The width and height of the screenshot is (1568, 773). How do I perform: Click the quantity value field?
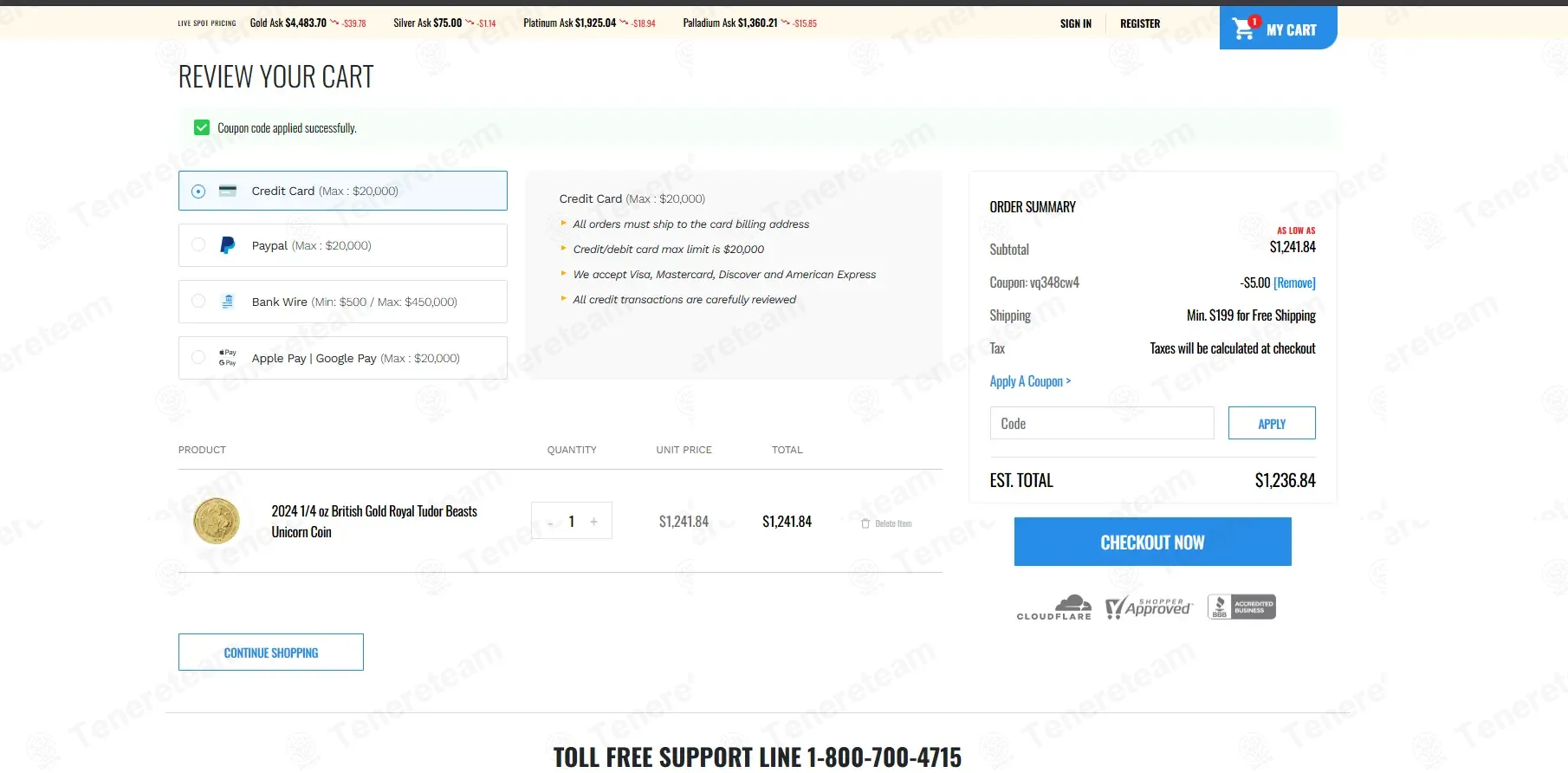tap(572, 522)
